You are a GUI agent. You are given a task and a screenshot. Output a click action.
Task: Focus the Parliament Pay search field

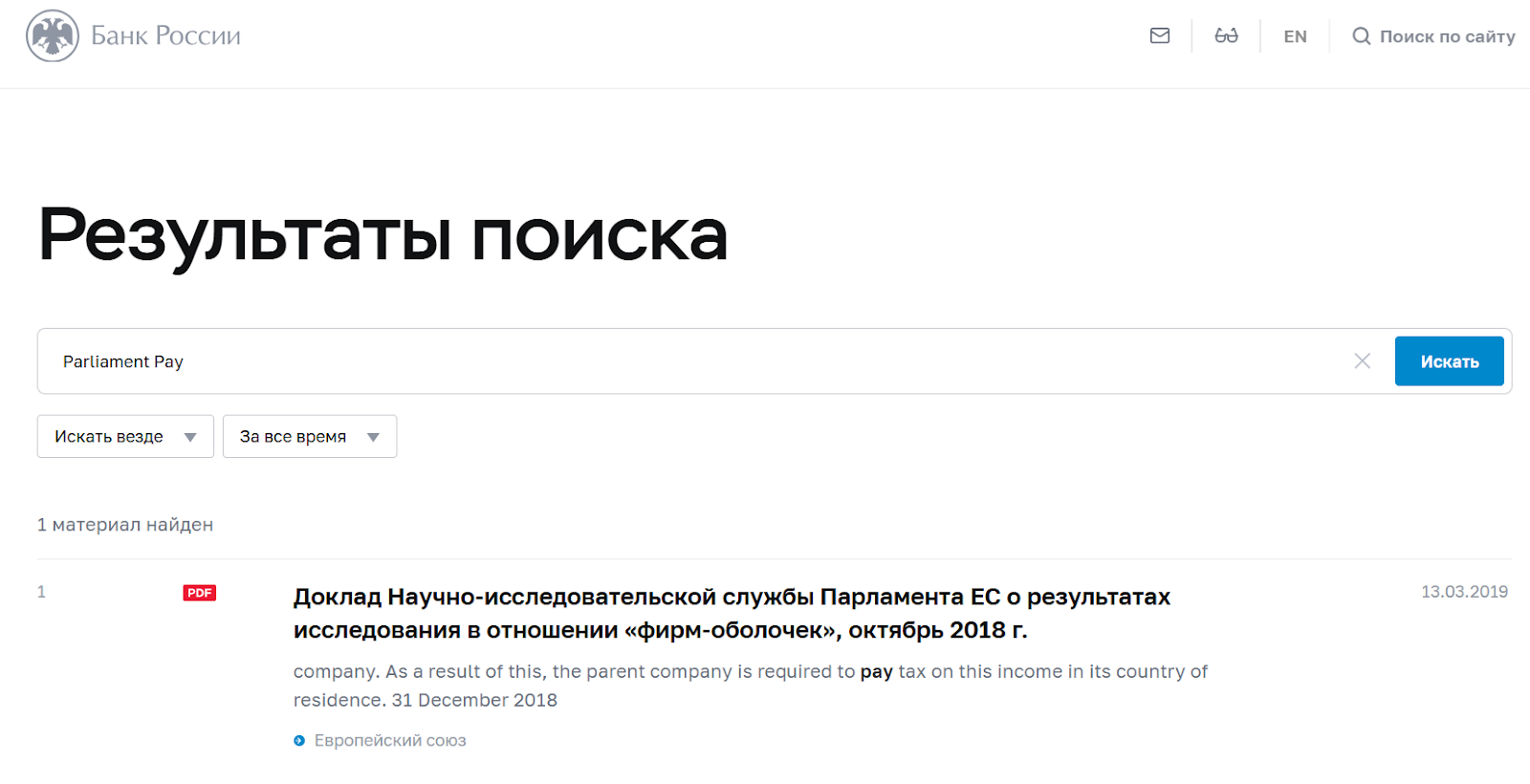tap(669, 361)
